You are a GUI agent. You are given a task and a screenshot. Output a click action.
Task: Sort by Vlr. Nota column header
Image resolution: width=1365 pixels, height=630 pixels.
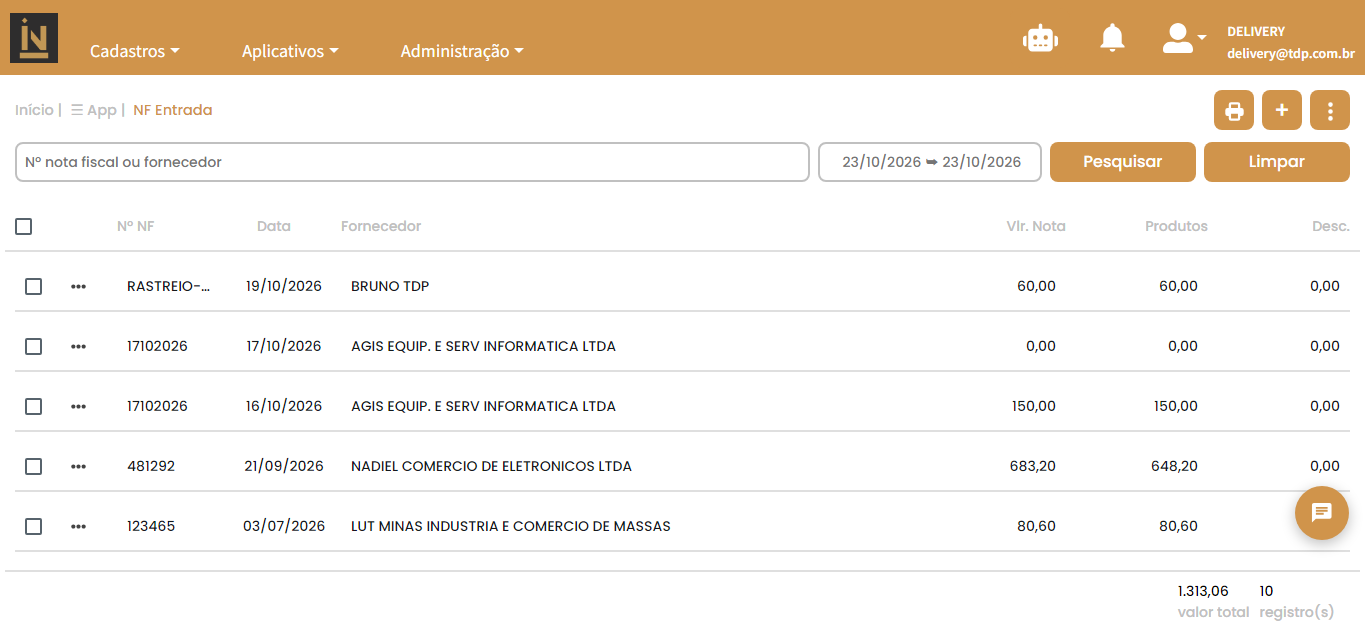point(1036,226)
